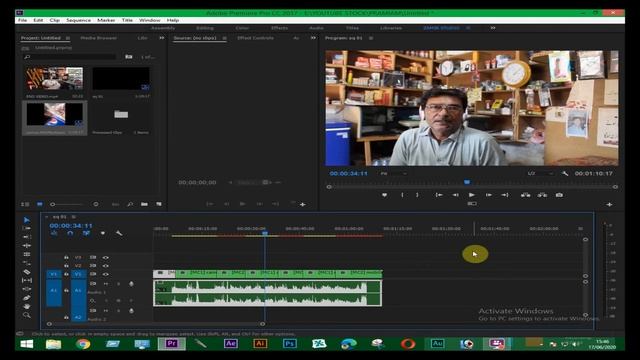The width and height of the screenshot is (640, 360).
Task: Select the Selection tool in the tools panel
Action: pos(27,220)
